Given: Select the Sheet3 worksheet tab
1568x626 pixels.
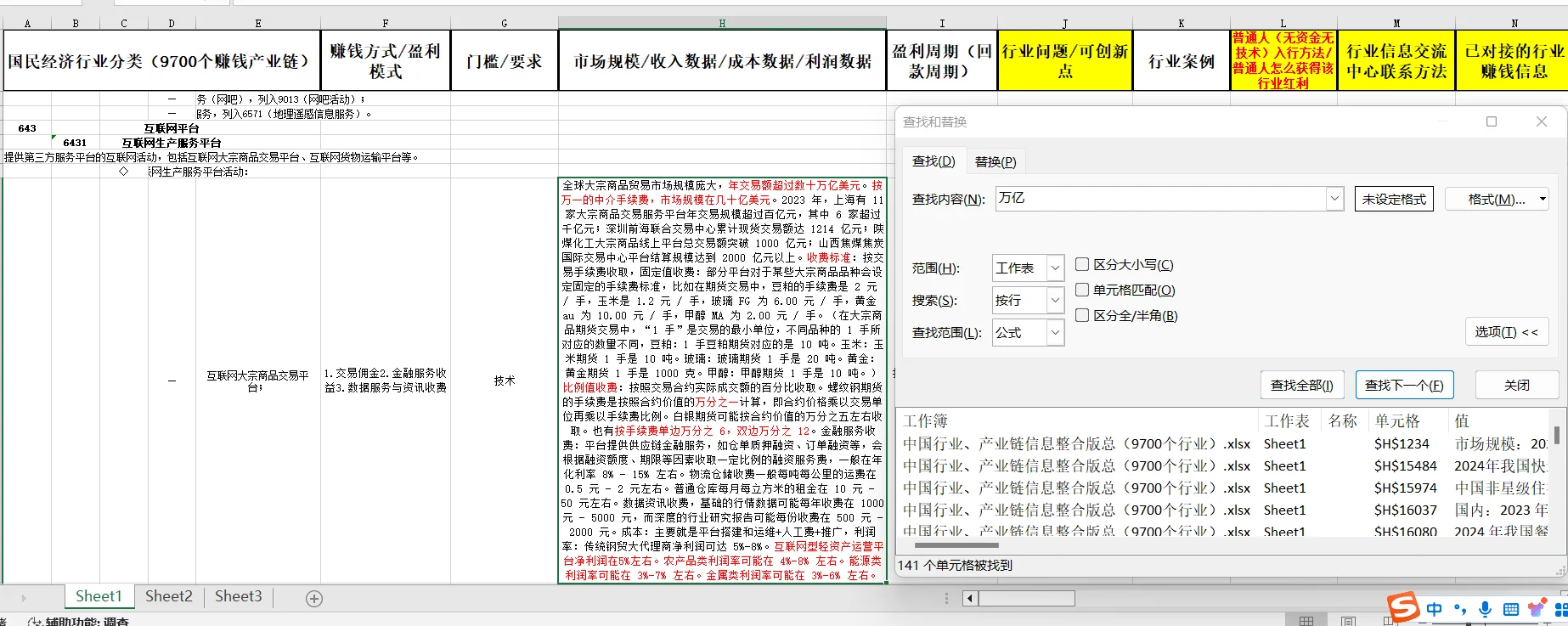Looking at the screenshot, I should click(239, 596).
